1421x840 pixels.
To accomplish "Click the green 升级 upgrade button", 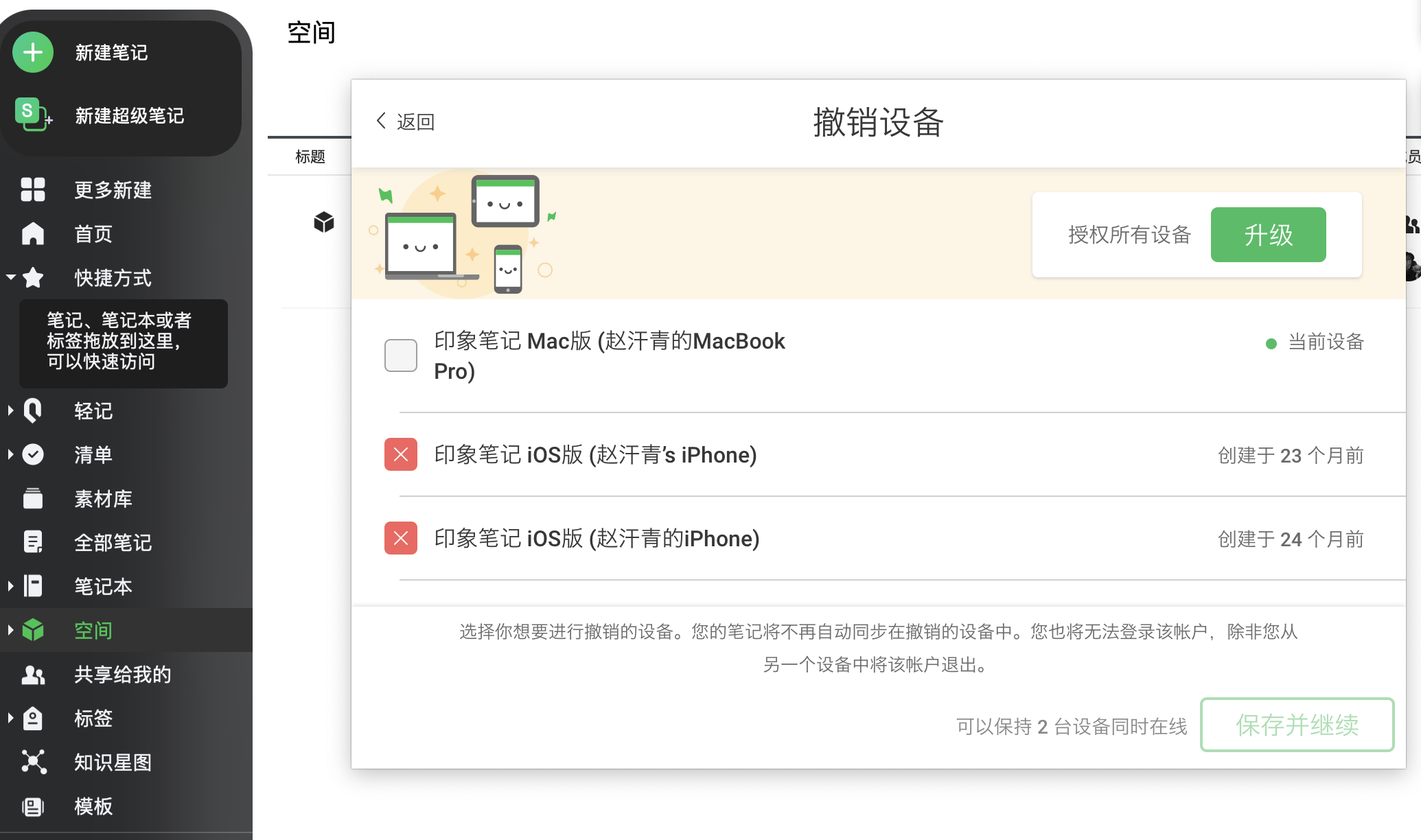I will (1268, 235).
